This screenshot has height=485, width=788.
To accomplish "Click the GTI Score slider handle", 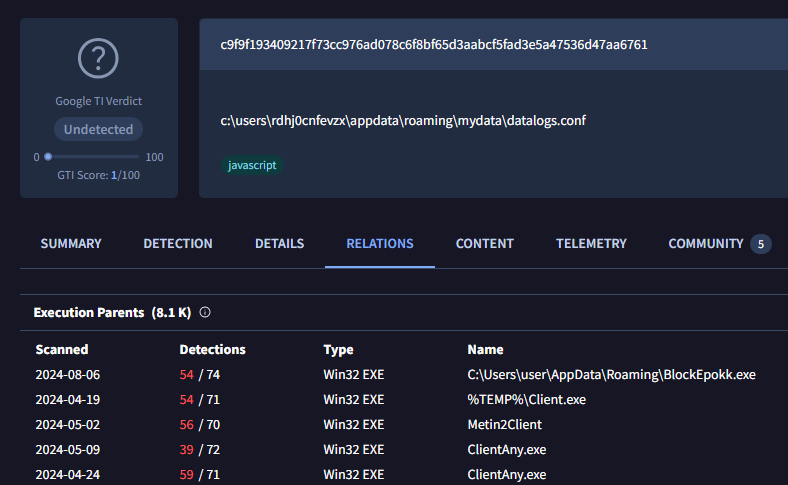I will coord(48,157).
